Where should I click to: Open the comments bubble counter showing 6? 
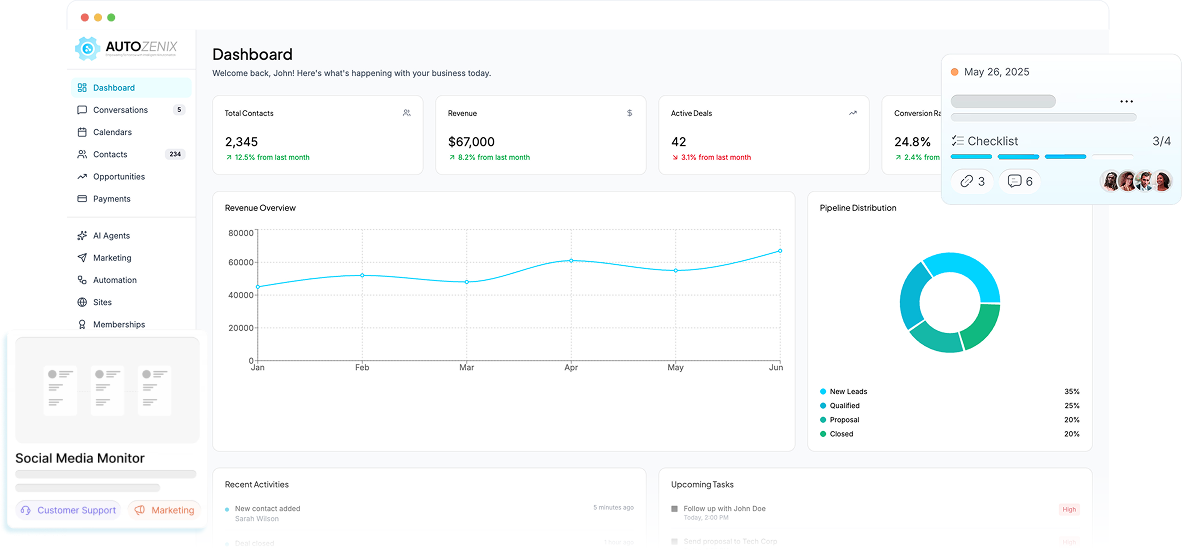tap(1020, 181)
